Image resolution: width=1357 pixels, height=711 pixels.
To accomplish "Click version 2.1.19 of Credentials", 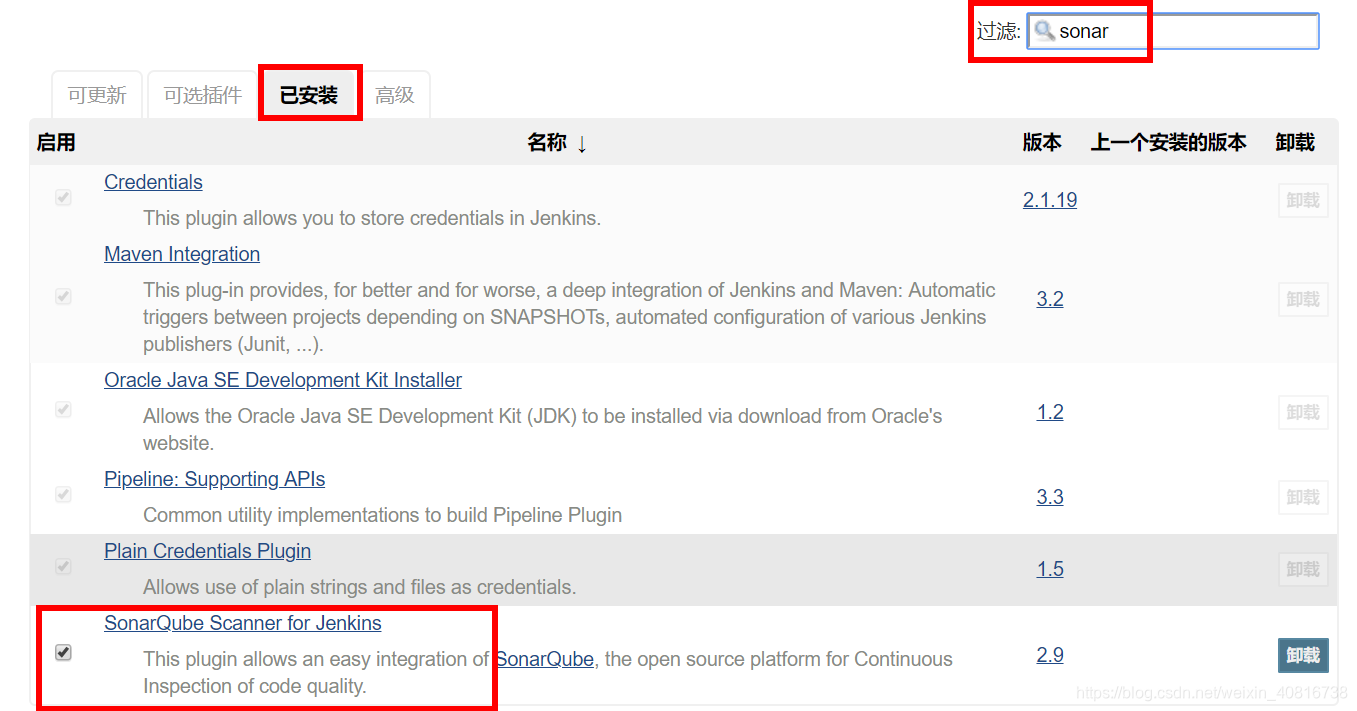I will (1050, 200).
